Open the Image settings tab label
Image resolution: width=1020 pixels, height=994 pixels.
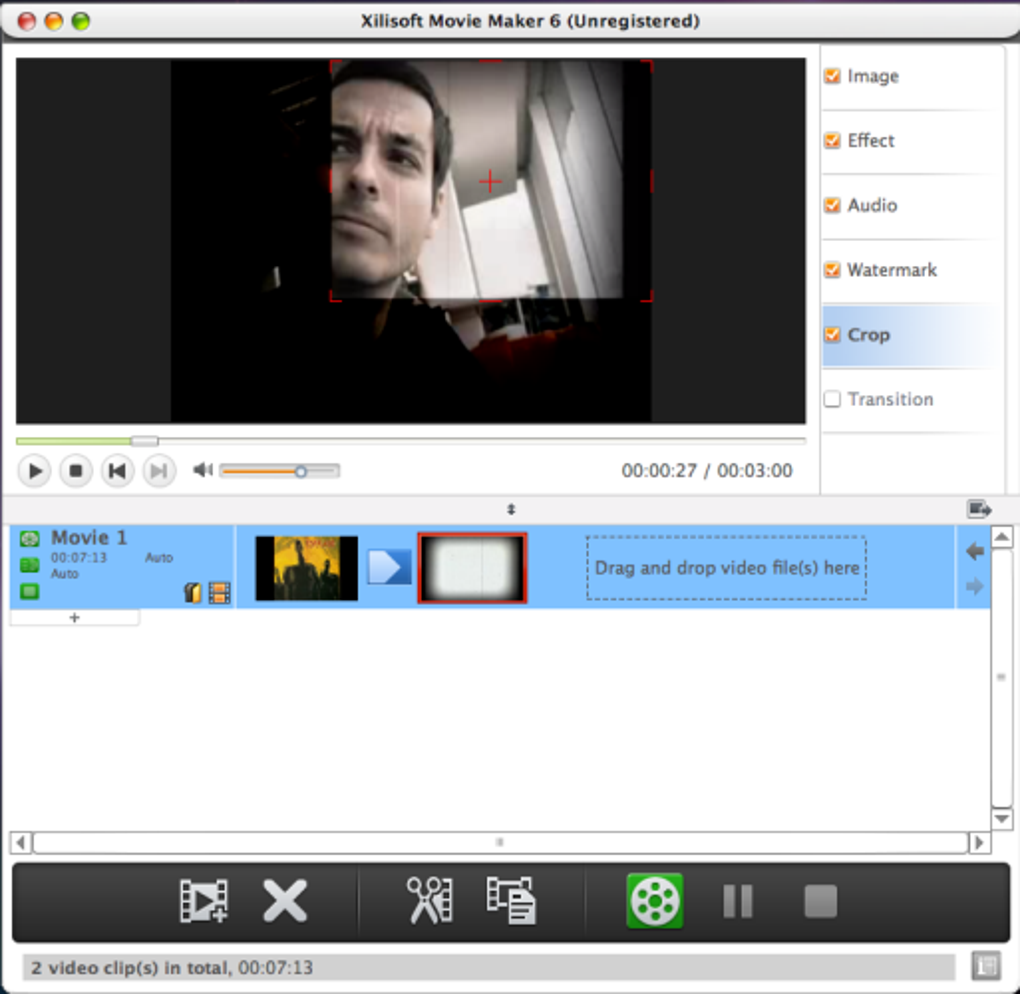click(873, 76)
